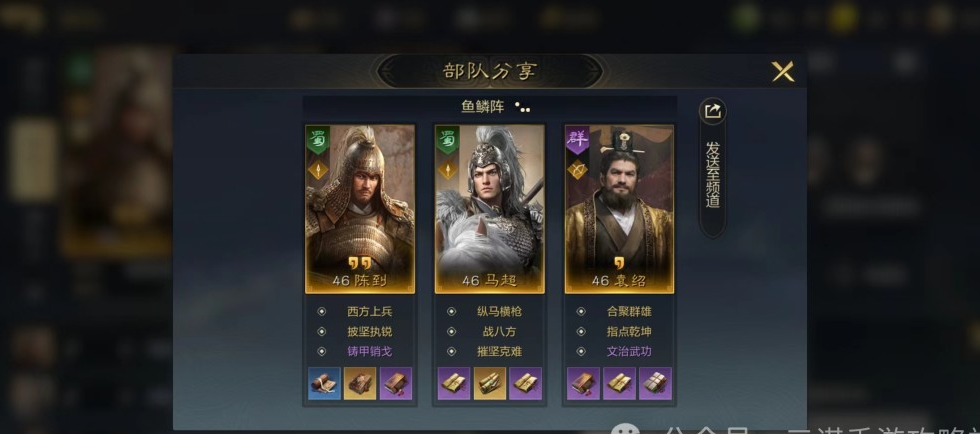The height and width of the screenshot is (434, 980).
Task: Select the purple book item under 陈到
Action: [396, 383]
